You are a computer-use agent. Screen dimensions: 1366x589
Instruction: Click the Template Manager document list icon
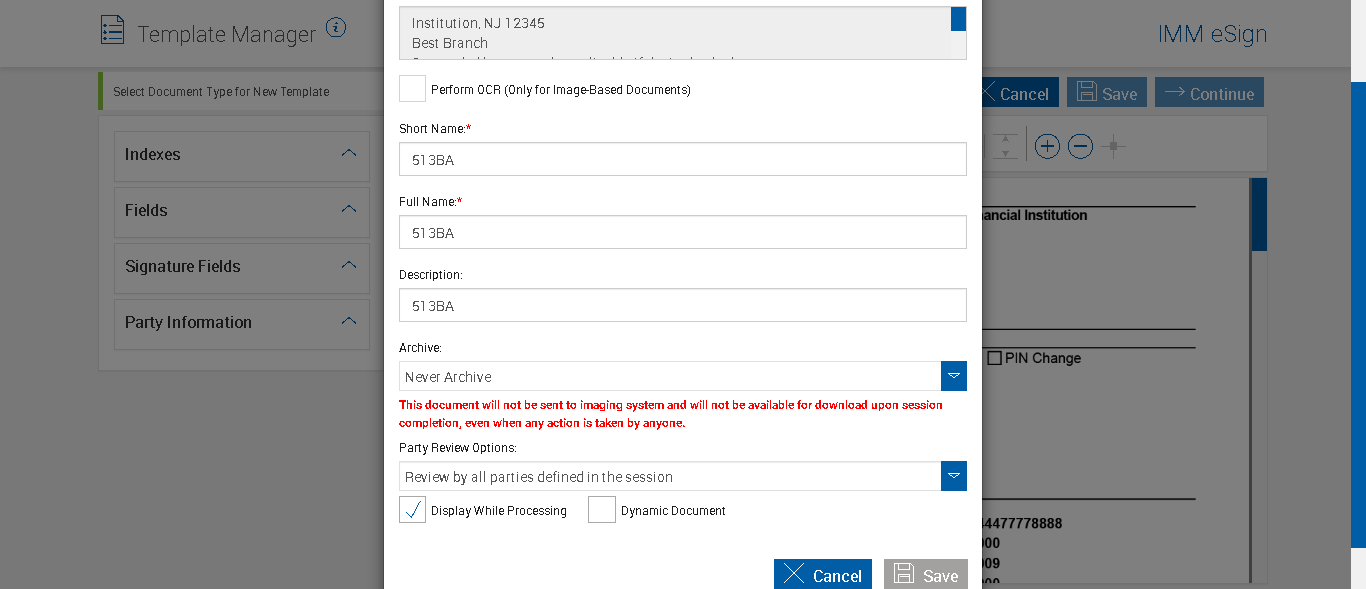pos(113,30)
